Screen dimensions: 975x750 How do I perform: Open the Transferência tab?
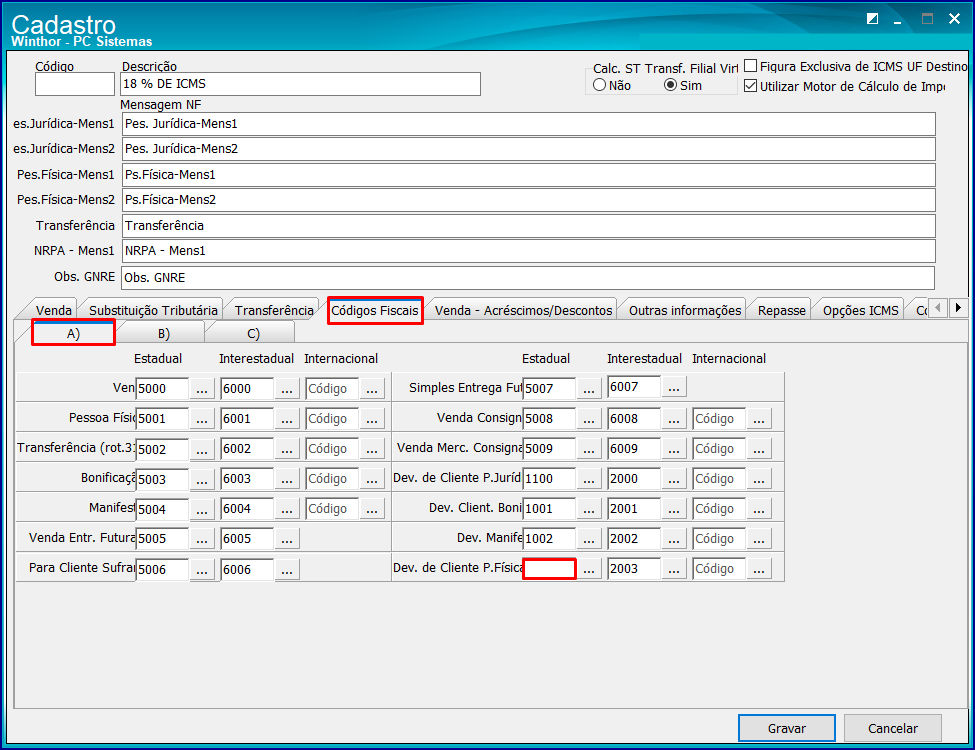(x=274, y=310)
